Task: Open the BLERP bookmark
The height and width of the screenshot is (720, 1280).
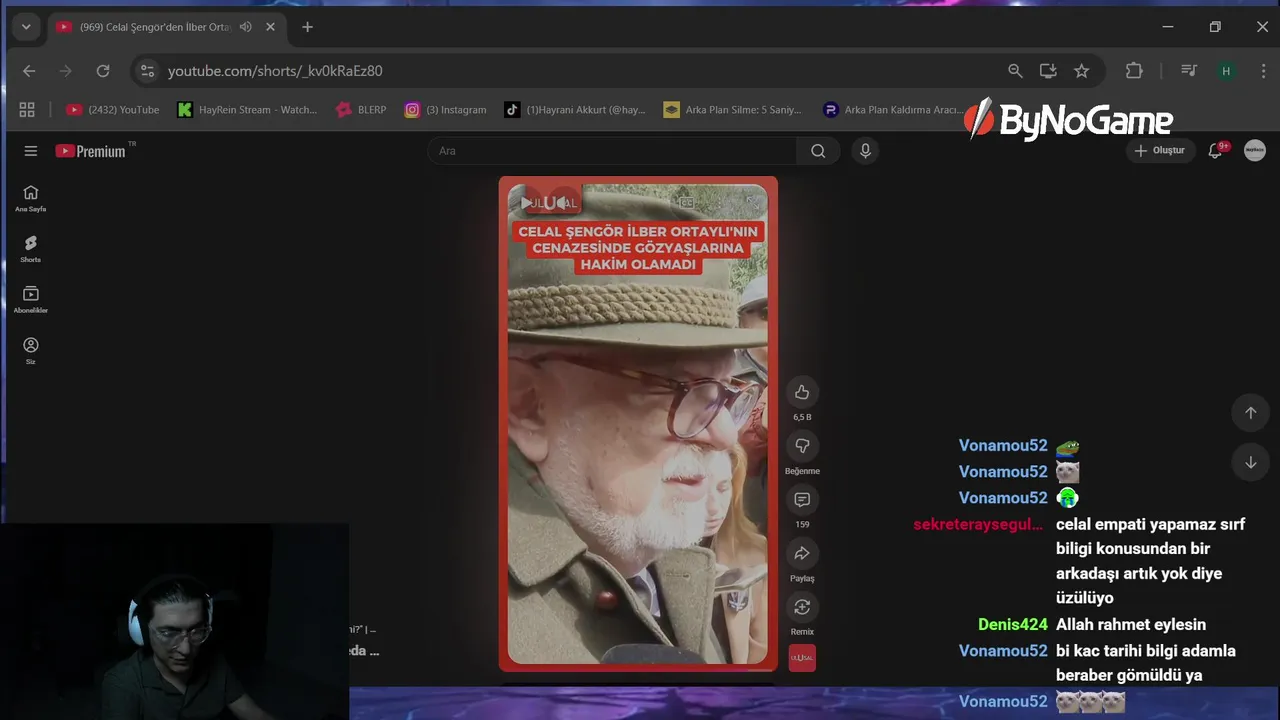Action: [x=362, y=110]
